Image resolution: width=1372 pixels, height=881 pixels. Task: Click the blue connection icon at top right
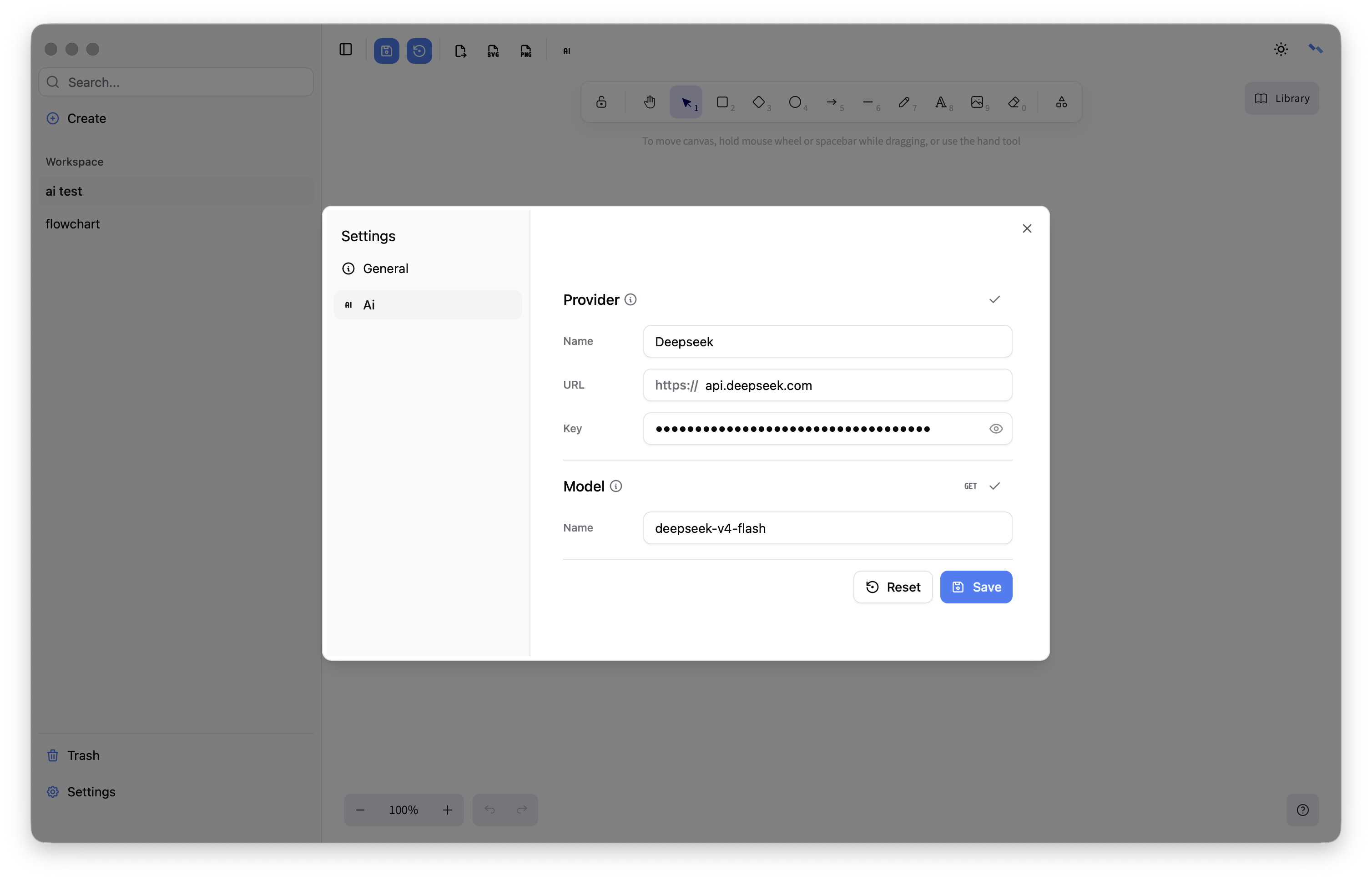1316,49
